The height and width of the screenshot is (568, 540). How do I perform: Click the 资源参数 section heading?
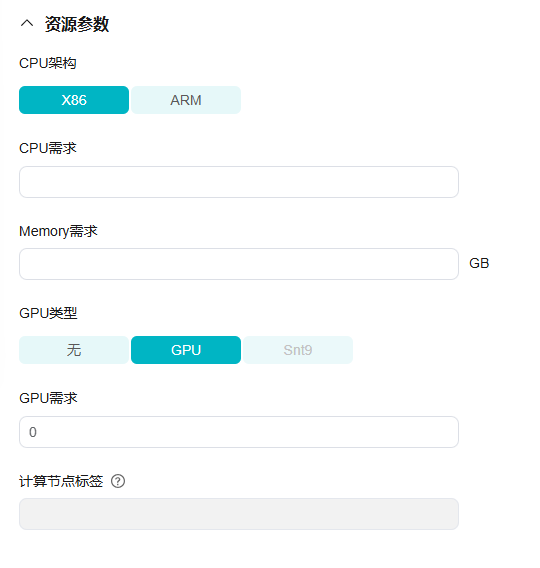pyautogui.click(x=77, y=24)
